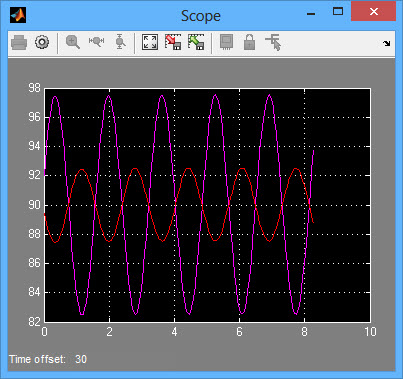Screen dimensions: 403x379
Task: Select the Zoom Y-axis tool
Action: 120,42
